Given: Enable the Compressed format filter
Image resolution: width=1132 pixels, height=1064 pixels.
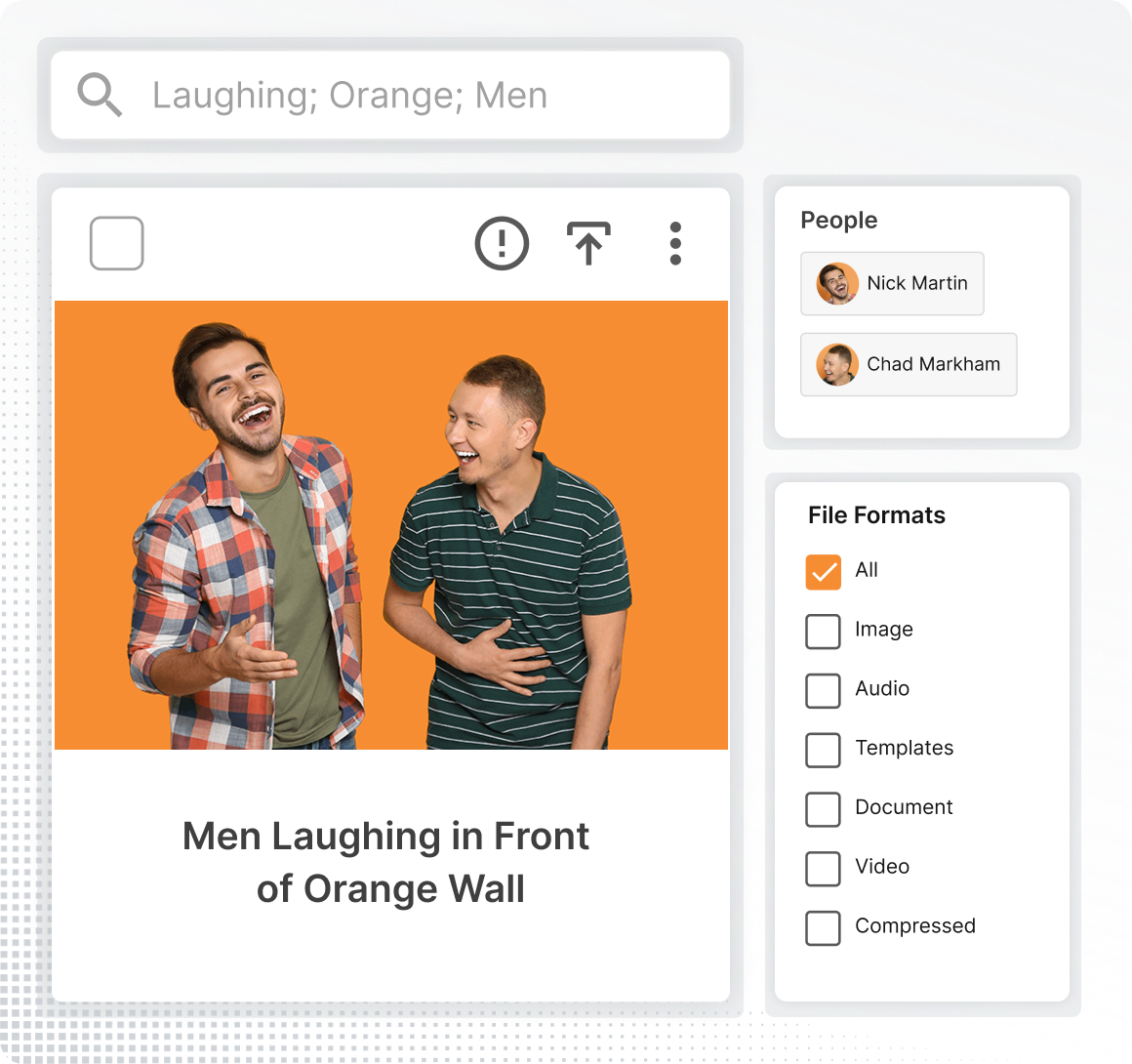Looking at the screenshot, I should point(823,928).
